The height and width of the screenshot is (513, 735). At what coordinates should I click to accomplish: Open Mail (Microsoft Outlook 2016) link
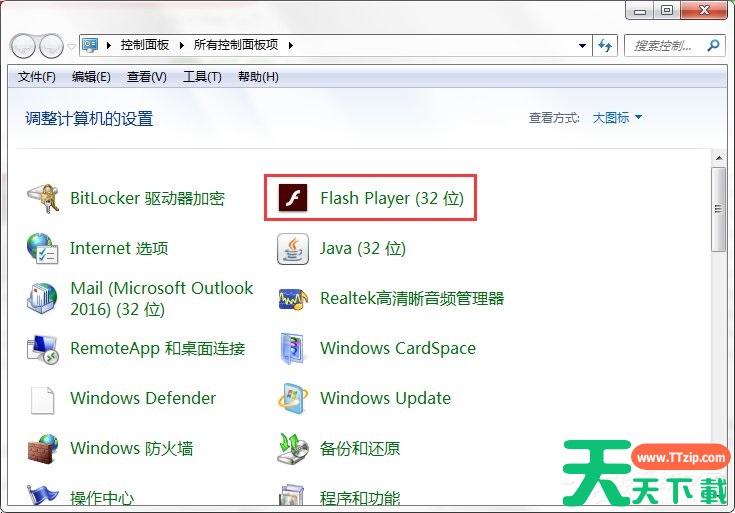(x=162, y=299)
